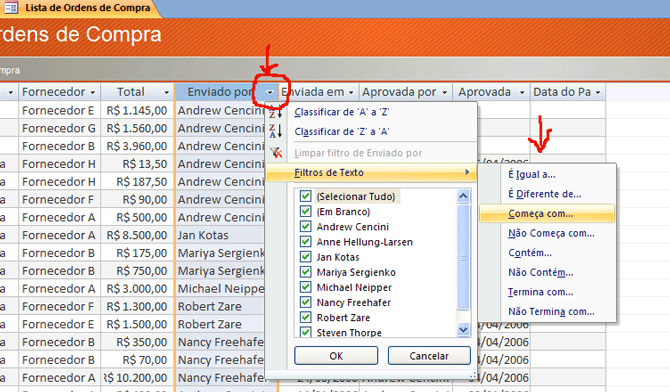670x392 pixels.
Task: Toggle the (Selecionar Tudo) checkbox
Action: pos(305,196)
